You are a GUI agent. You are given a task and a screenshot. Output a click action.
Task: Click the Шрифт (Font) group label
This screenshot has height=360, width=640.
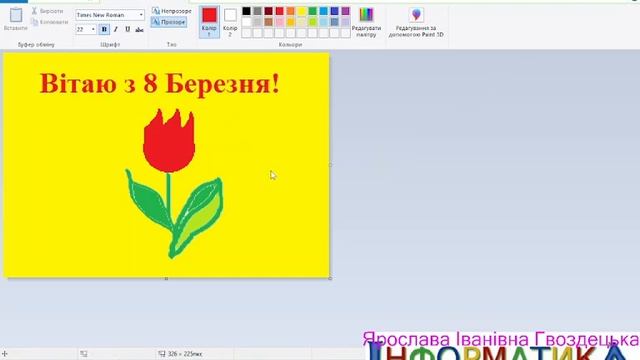[110, 44]
